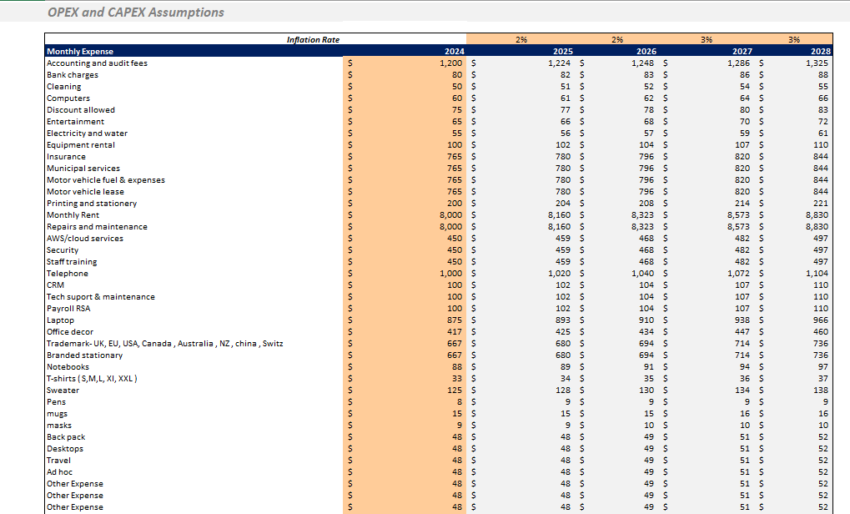Image resolution: width=850 pixels, height=514 pixels.
Task: Select the Electricity and water row label
Action: click(87, 133)
